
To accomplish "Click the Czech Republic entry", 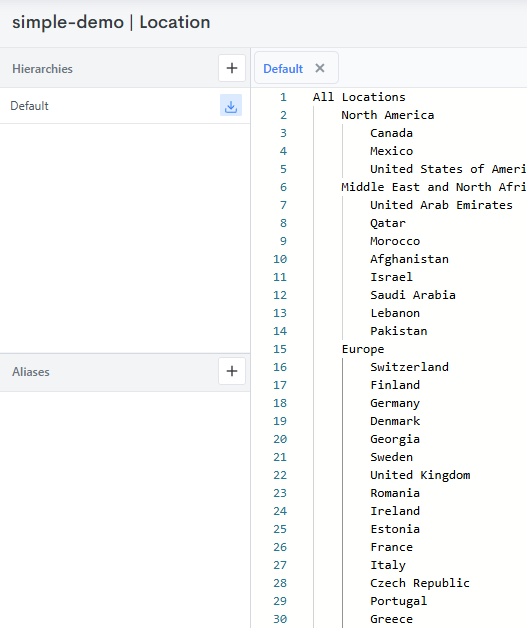I will [x=420, y=583].
